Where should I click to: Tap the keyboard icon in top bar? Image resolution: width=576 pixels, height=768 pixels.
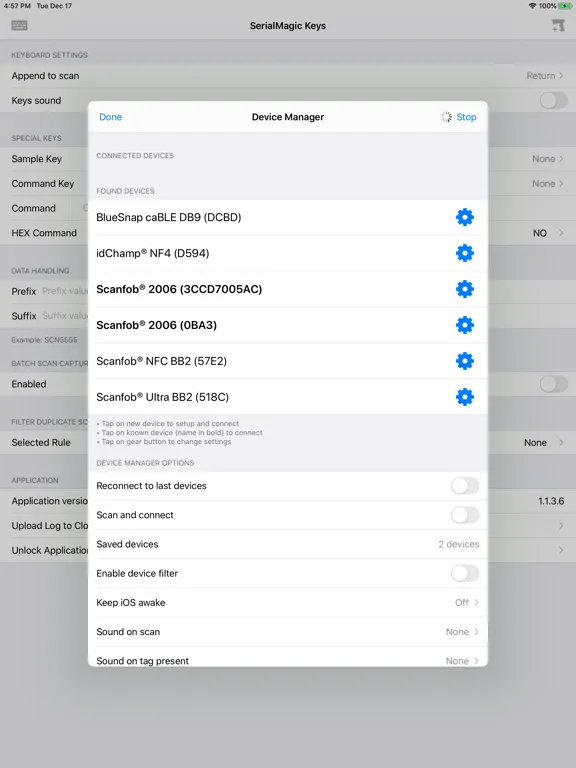coord(19,25)
